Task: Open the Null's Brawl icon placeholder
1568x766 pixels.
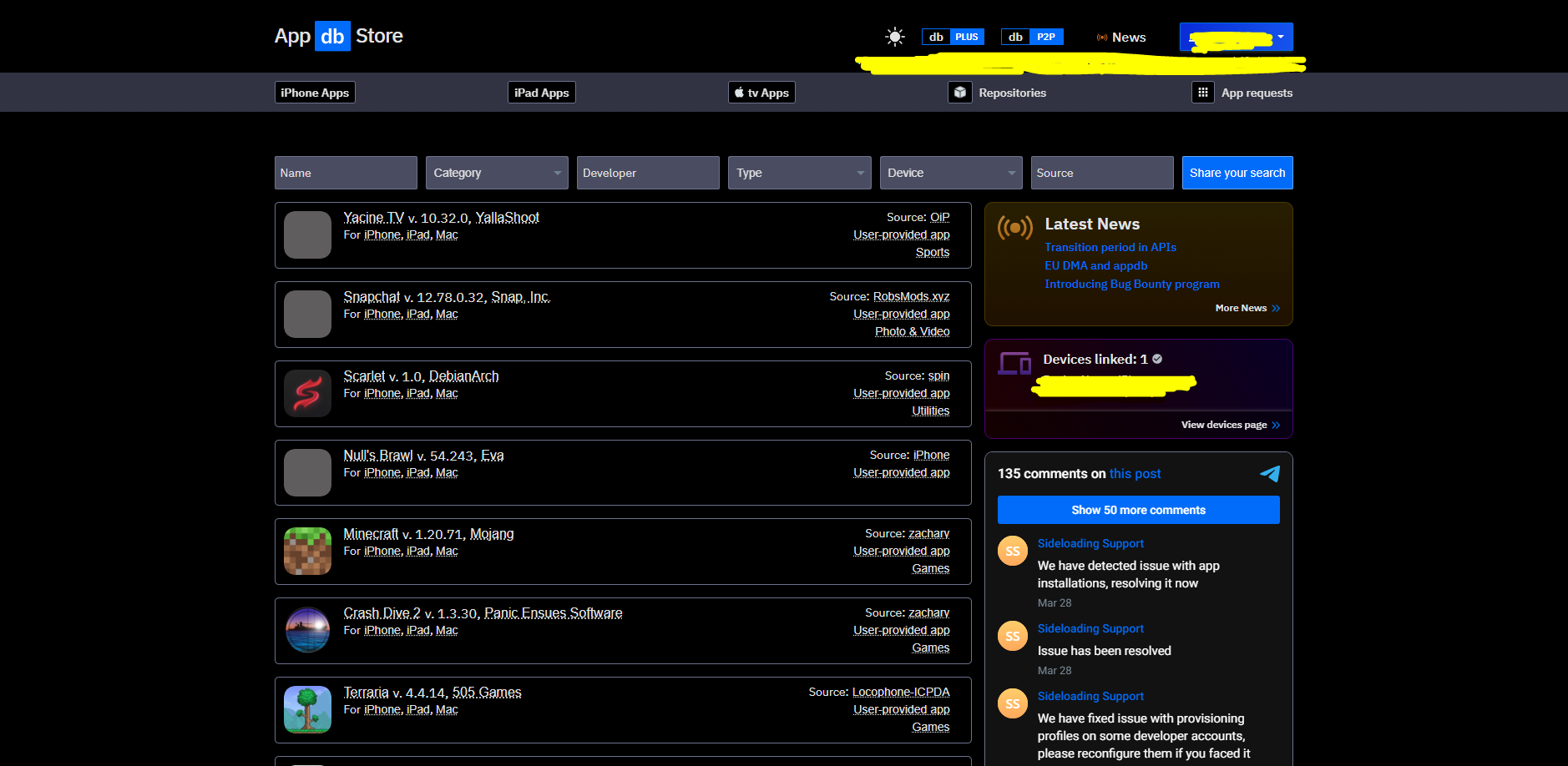Action: pos(307,472)
